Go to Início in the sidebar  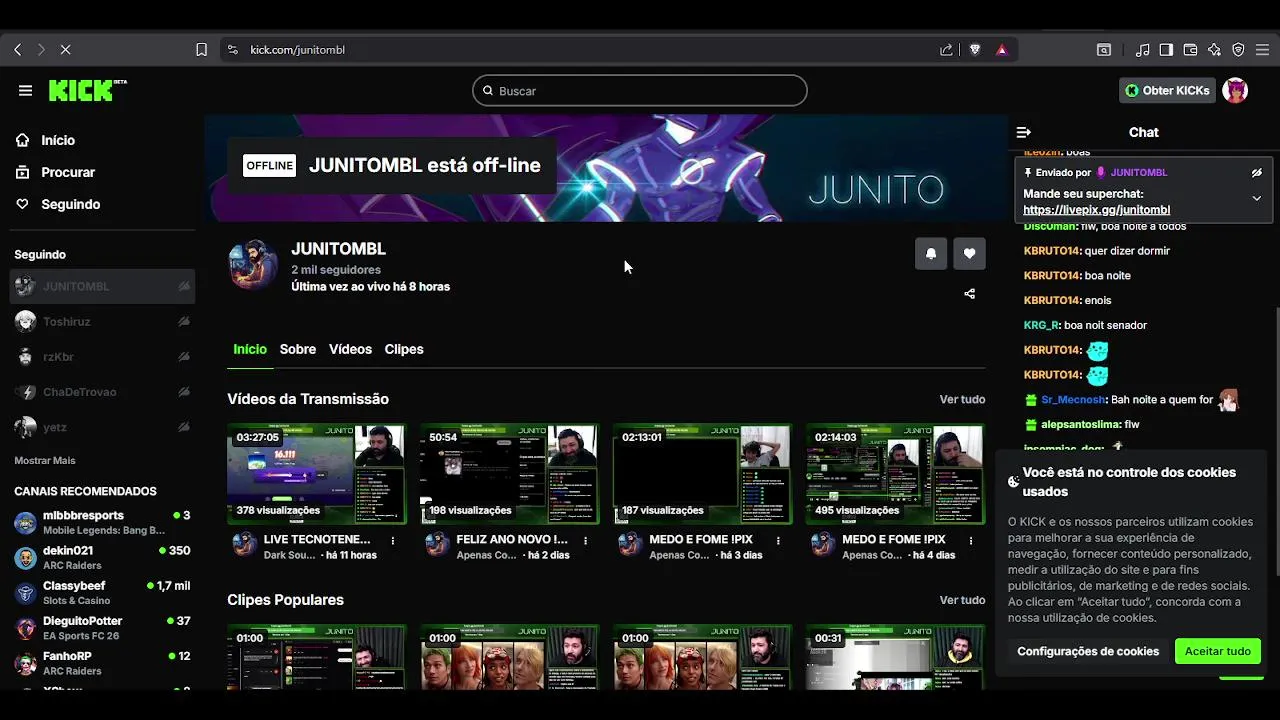coord(58,140)
